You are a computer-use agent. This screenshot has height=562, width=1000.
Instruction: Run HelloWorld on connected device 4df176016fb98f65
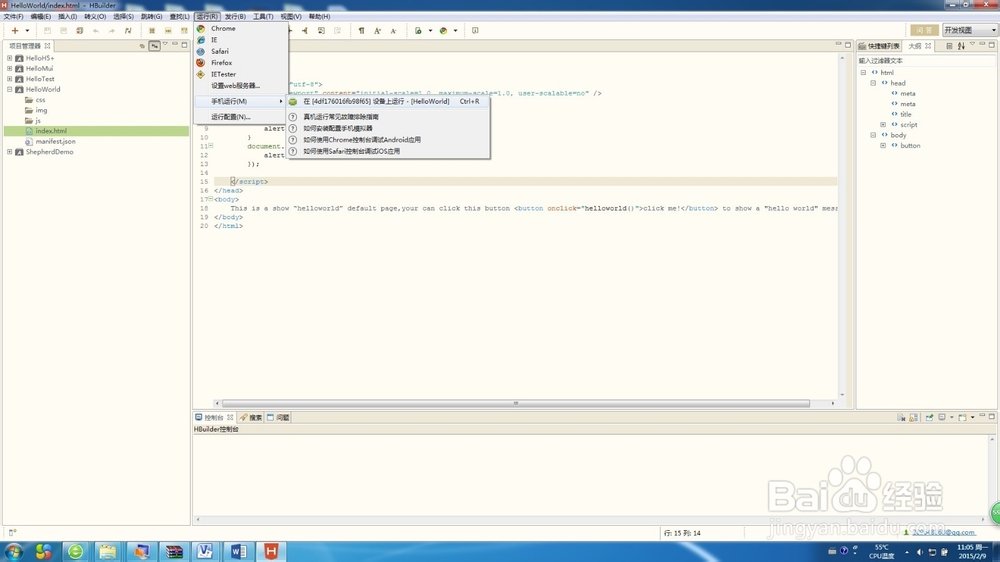click(x=388, y=101)
